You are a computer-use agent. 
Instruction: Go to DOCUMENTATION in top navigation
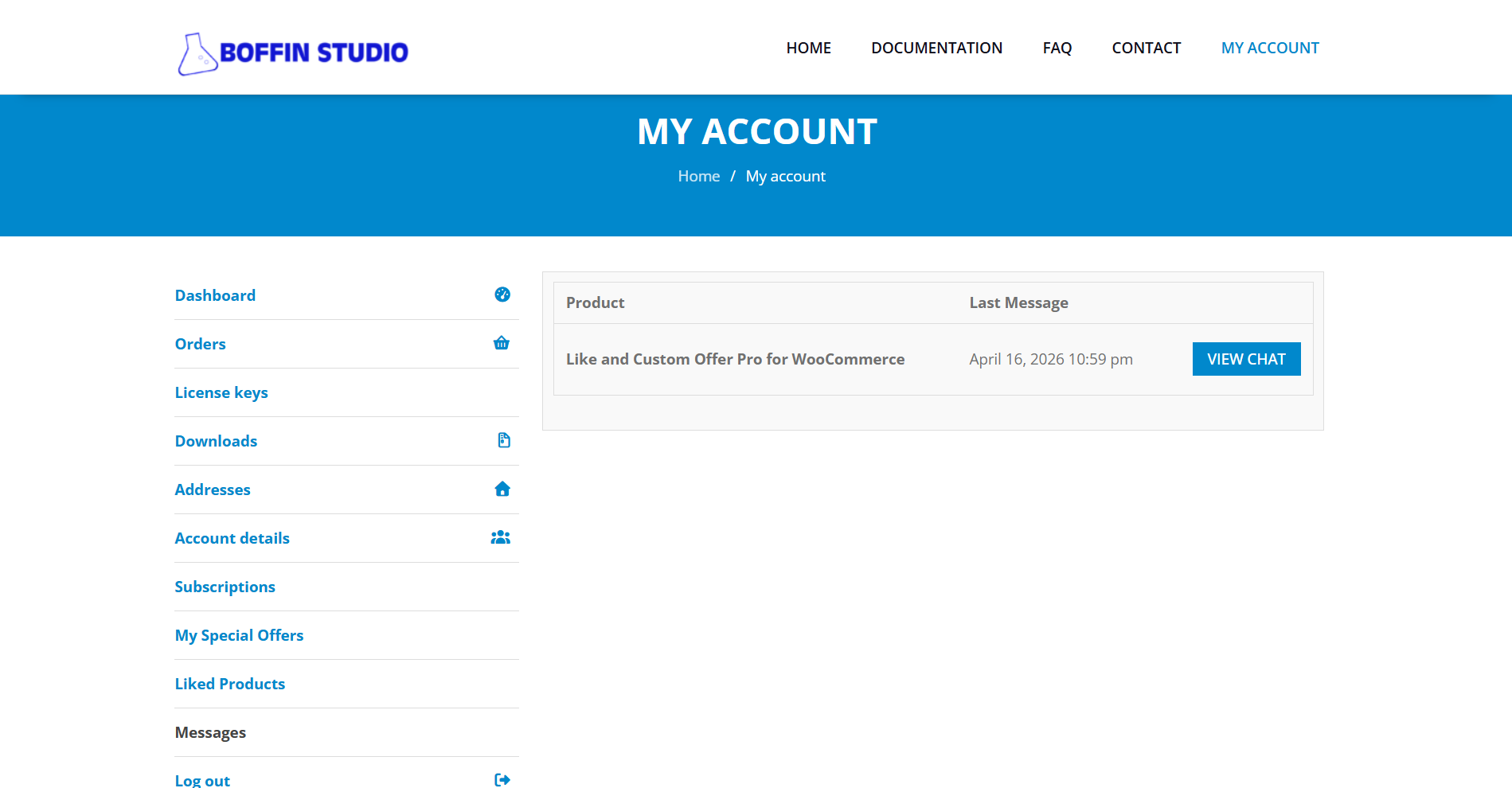tap(936, 48)
